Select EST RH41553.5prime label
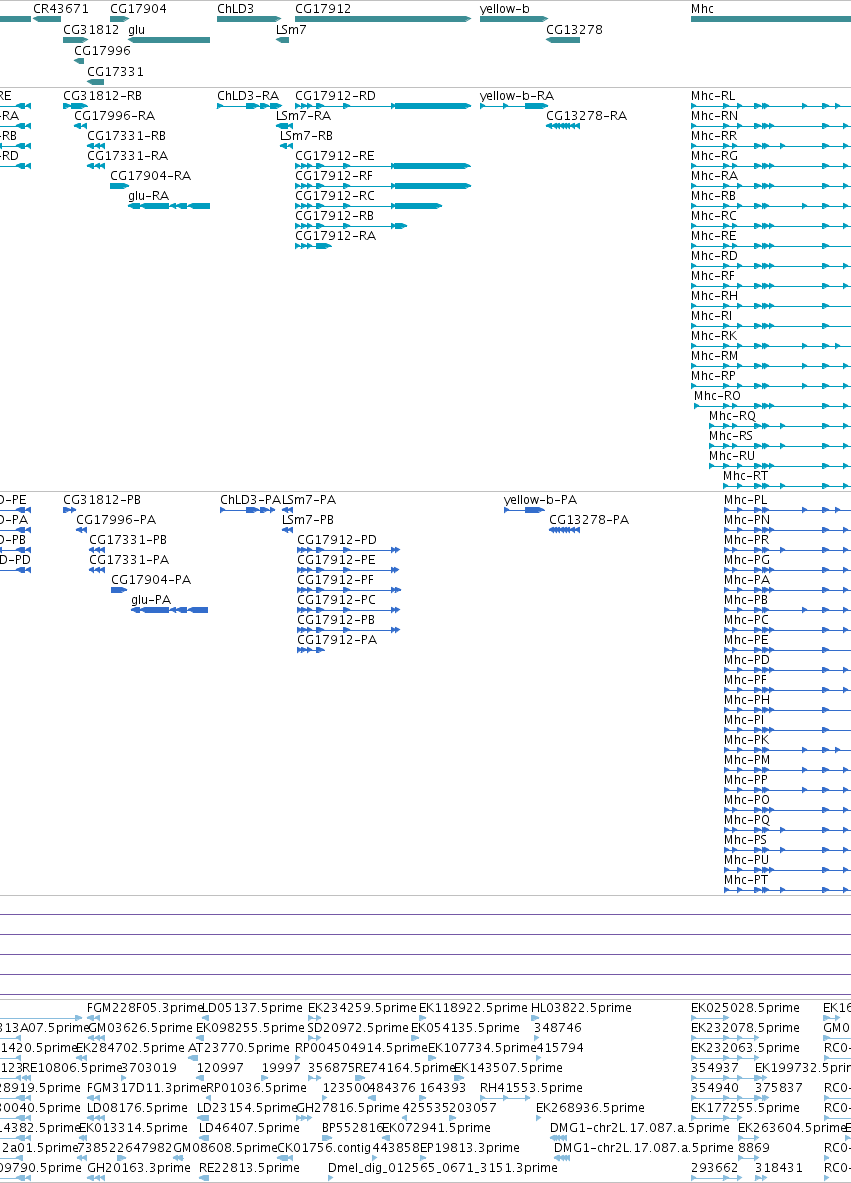Image resolution: width=851 pixels, height=1183 pixels. (531, 1087)
